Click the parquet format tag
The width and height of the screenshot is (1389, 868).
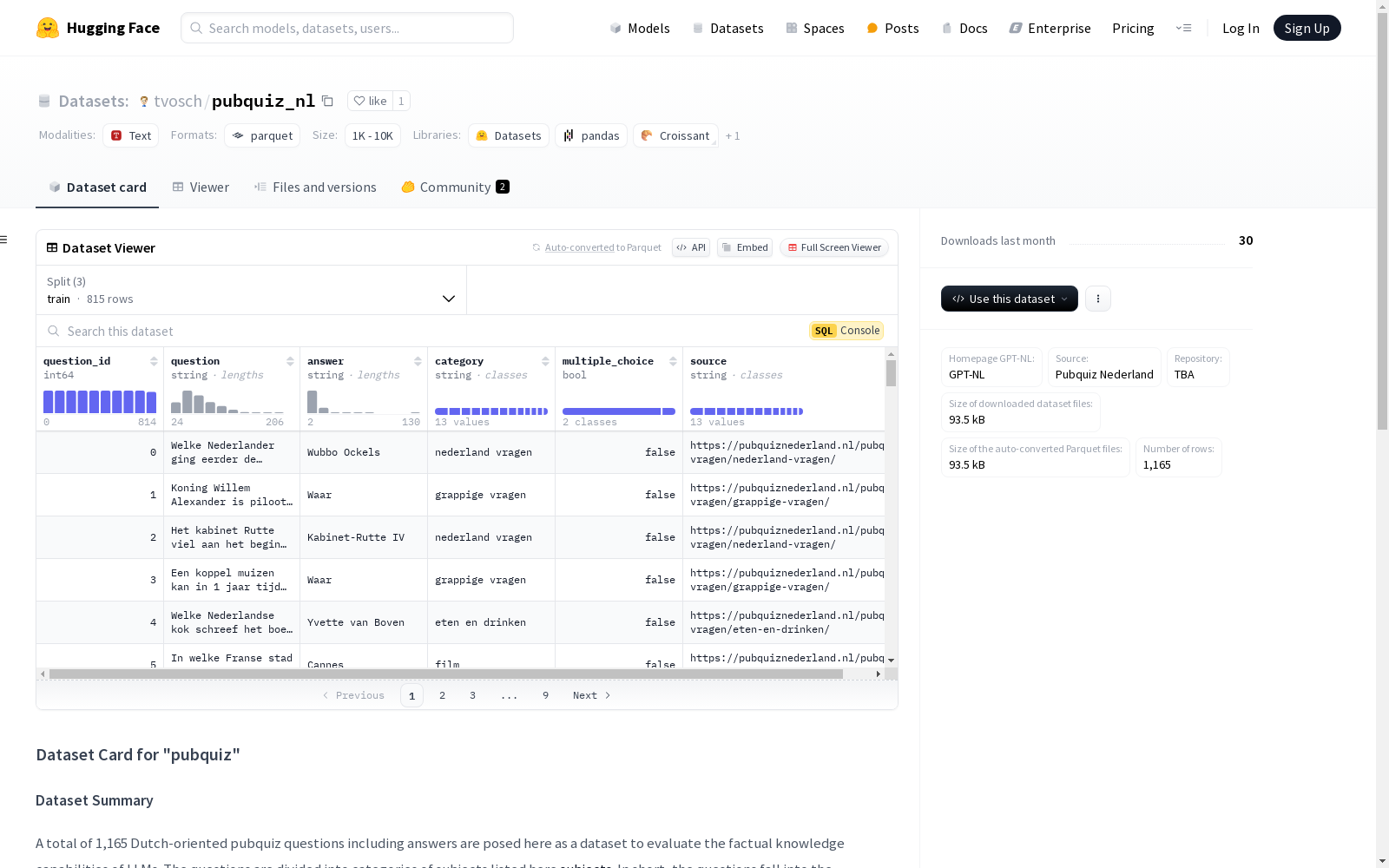tap(262, 135)
